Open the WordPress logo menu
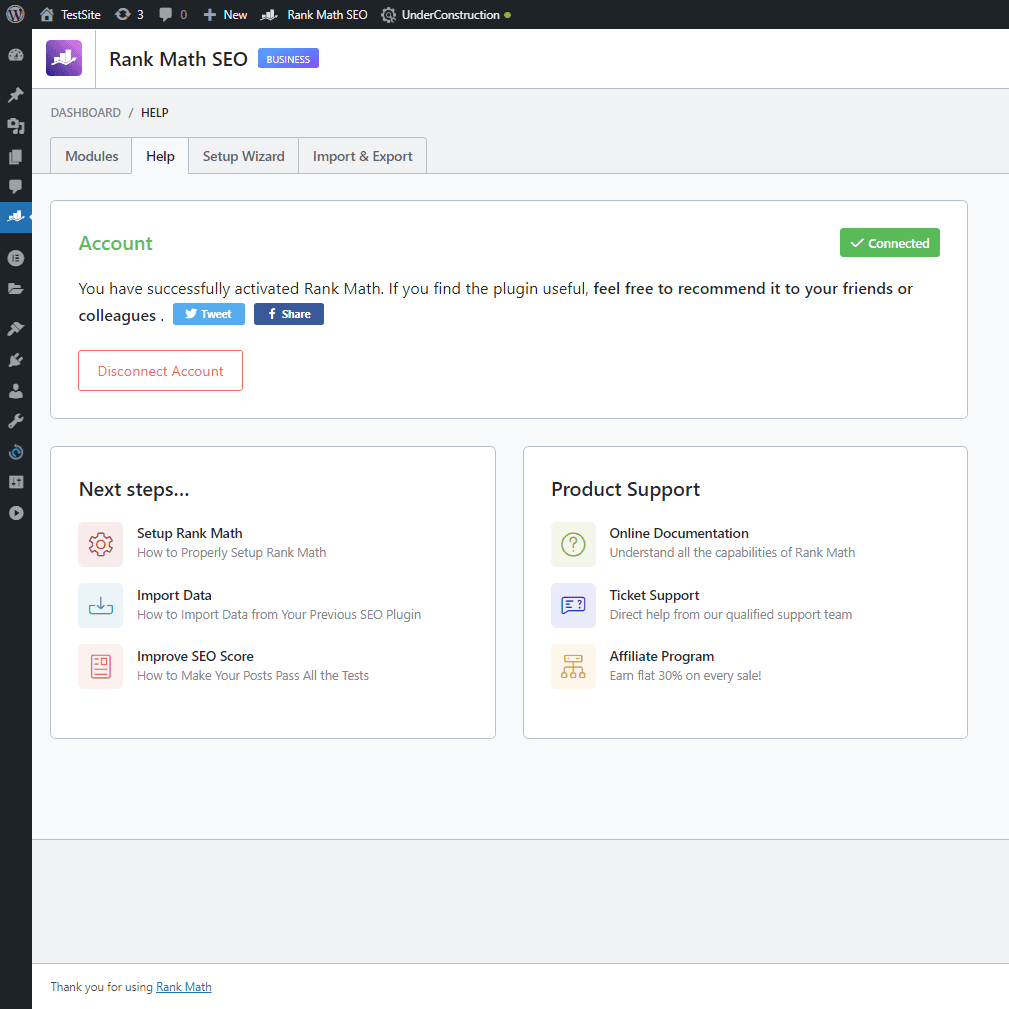The height and width of the screenshot is (1009, 1009). [15, 14]
